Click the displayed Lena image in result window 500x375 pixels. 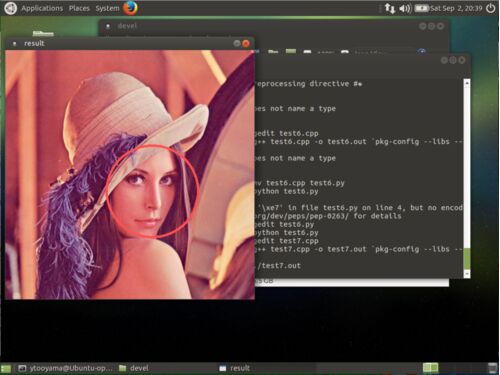(130, 174)
